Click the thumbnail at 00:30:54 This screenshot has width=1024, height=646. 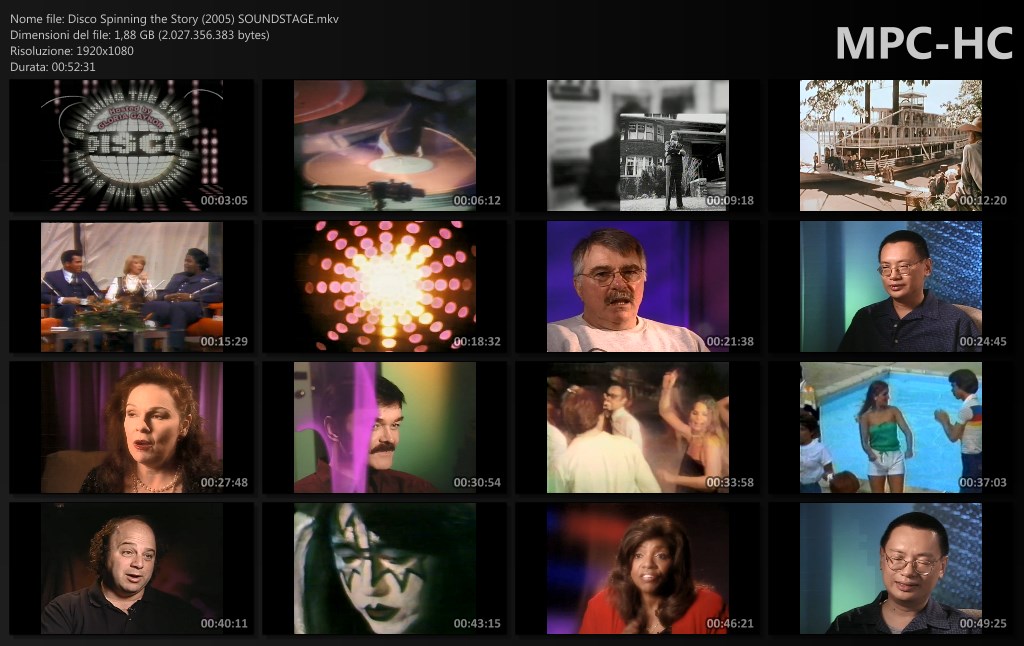pyautogui.click(x=384, y=428)
